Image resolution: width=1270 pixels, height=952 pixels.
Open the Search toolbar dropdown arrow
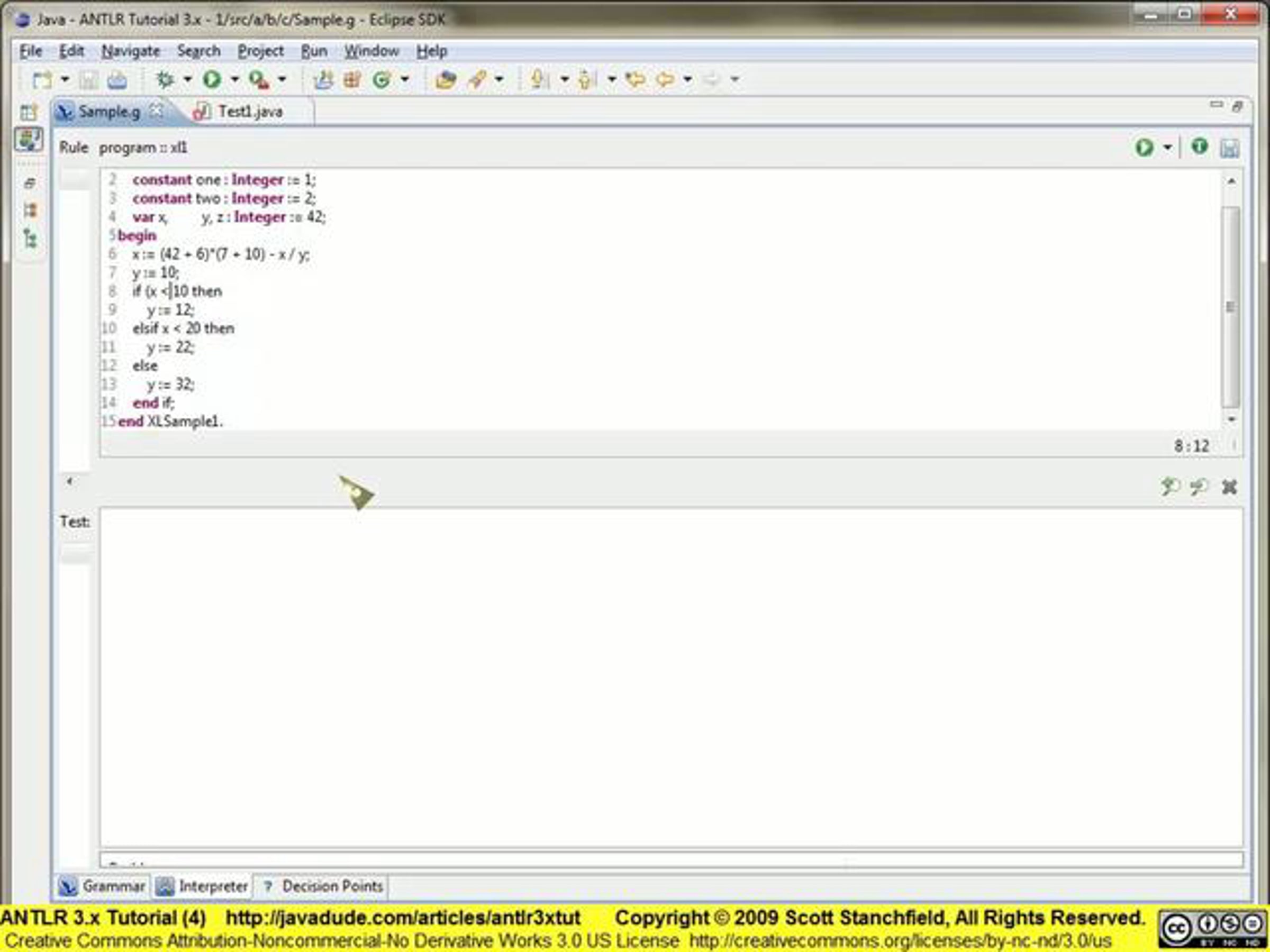pyautogui.click(x=499, y=79)
